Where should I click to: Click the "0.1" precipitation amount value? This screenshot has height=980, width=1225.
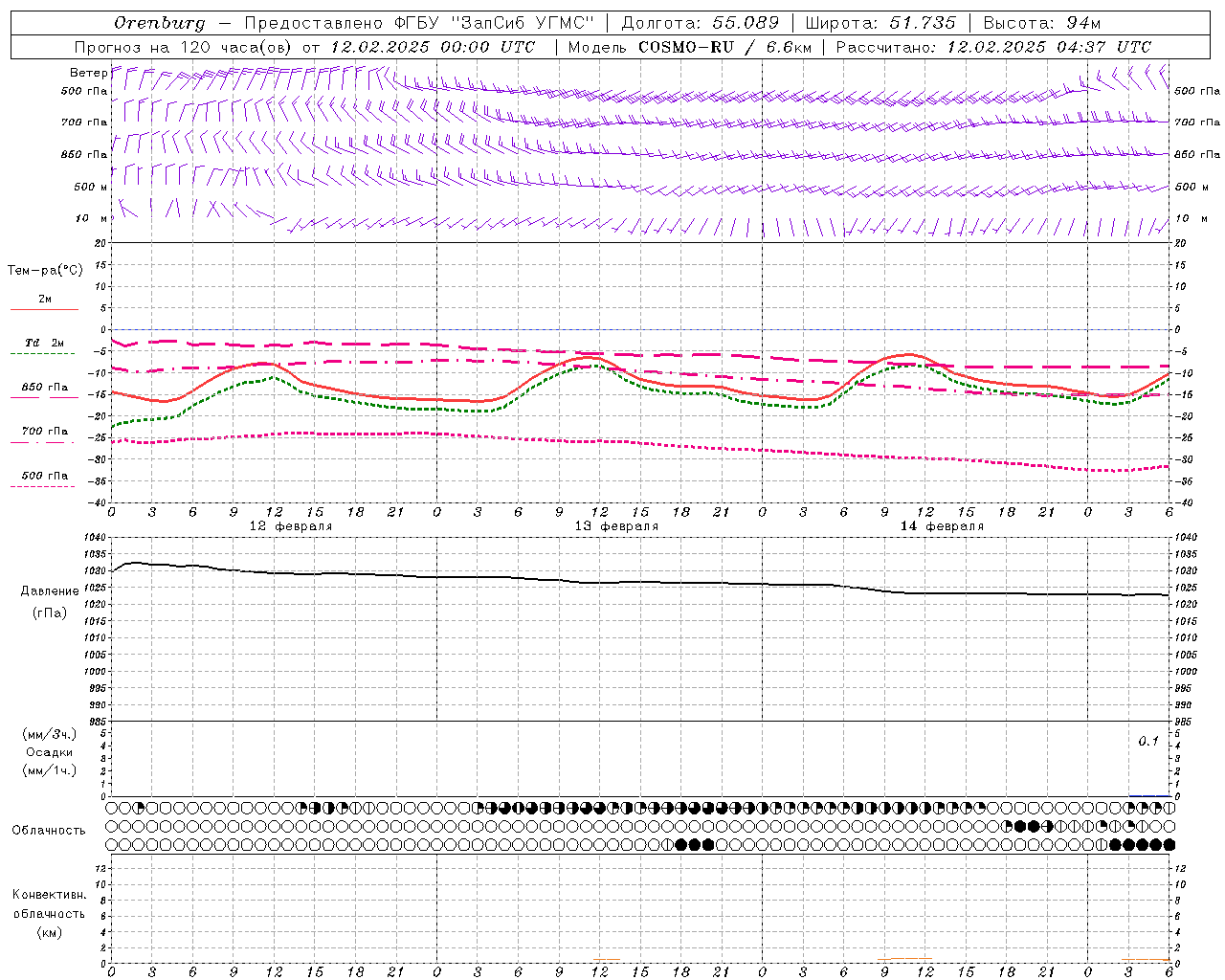point(1148,741)
